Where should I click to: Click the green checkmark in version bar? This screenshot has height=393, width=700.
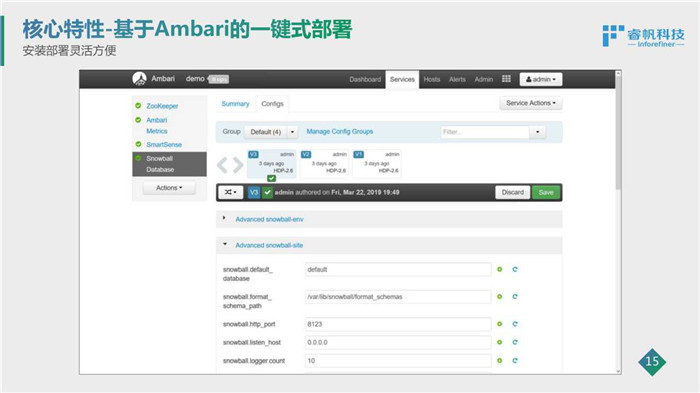pyautogui.click(x=267, y=192)
